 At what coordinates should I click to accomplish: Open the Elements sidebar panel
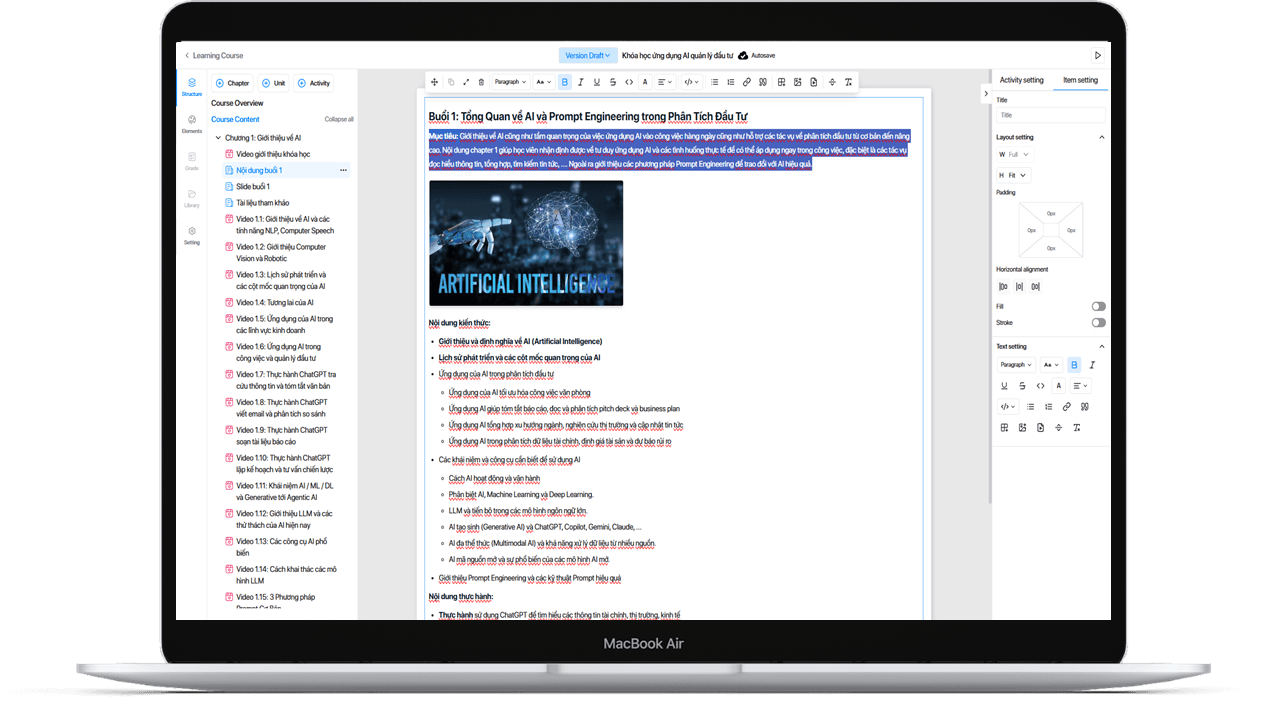191,124
